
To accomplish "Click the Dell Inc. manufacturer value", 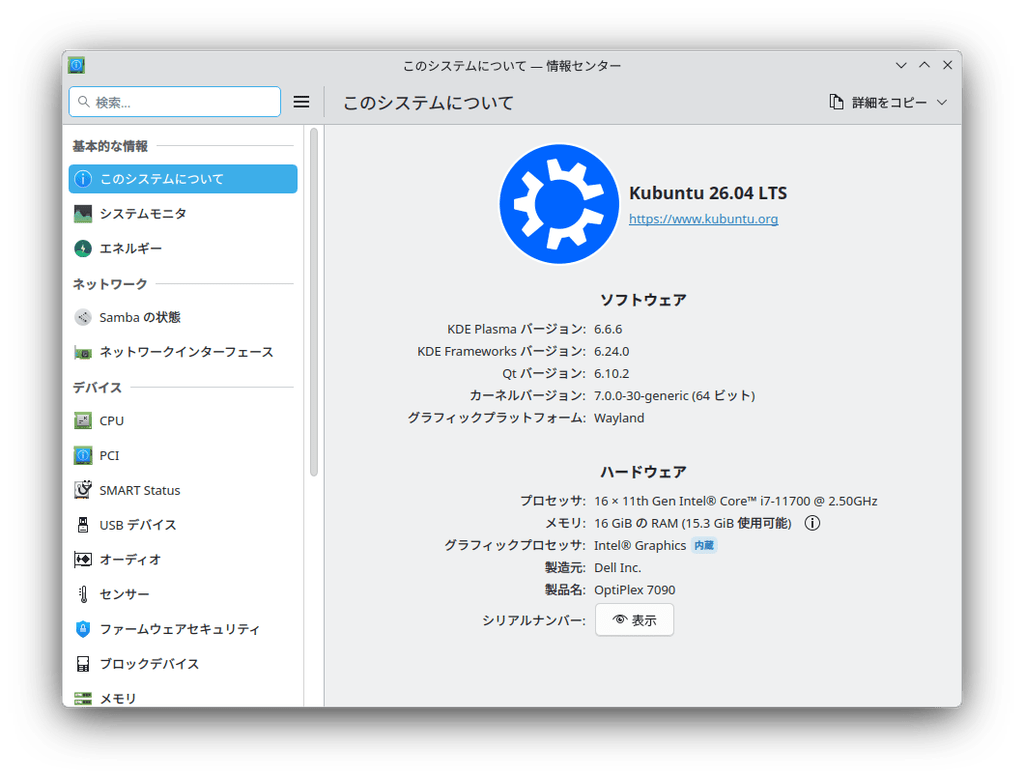I will click(x=618, y=567).
